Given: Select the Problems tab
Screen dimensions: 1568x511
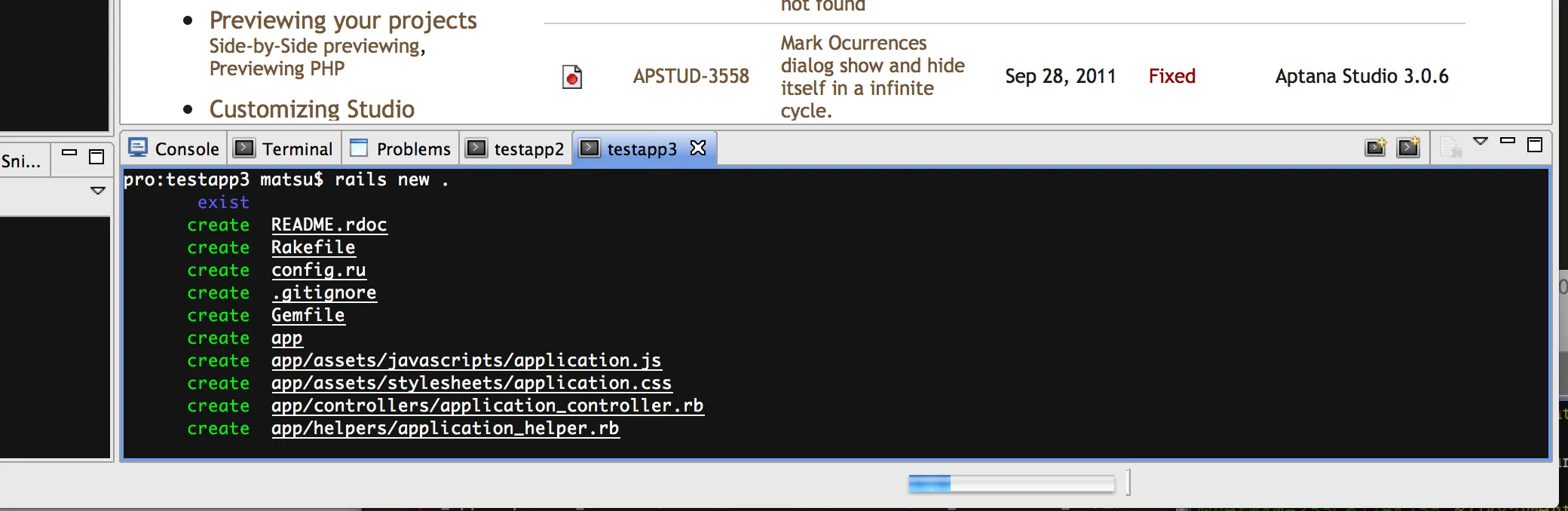Looking at the screenshot, I should (400, 148).
